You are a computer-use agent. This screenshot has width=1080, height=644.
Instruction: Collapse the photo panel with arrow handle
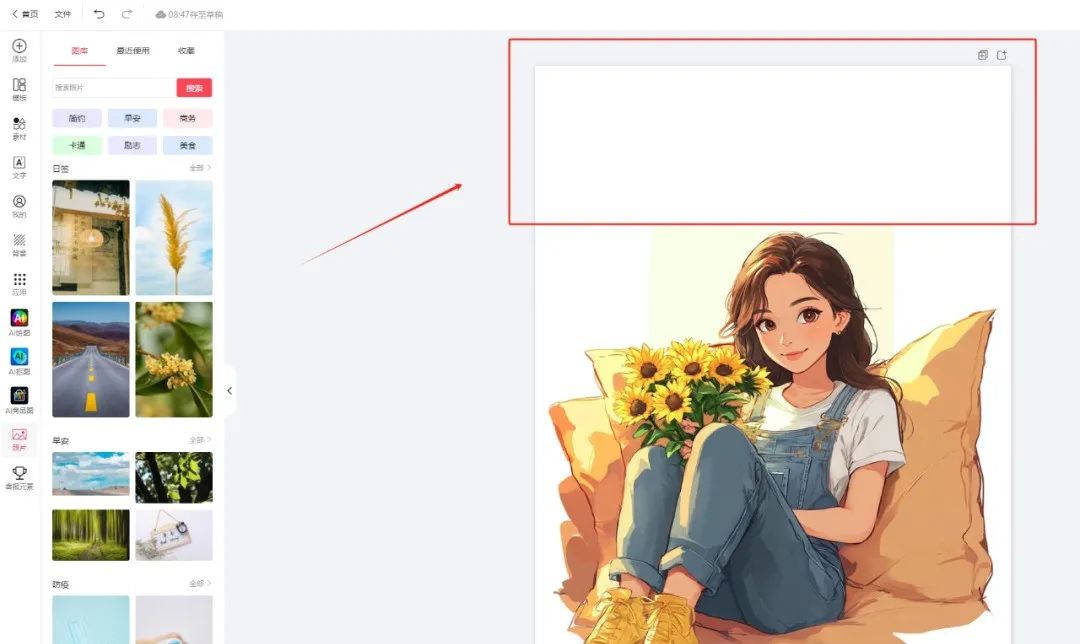229,391
